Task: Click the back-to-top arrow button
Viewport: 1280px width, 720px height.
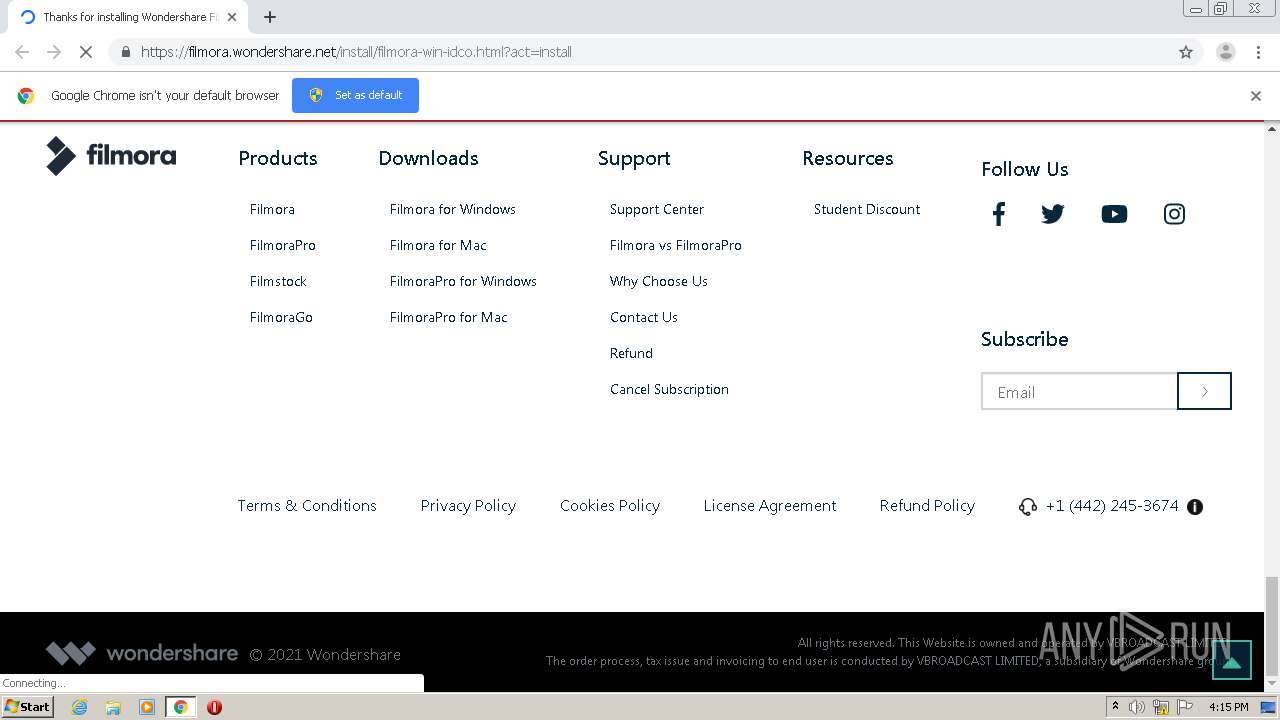Action: pos(1231,660)
